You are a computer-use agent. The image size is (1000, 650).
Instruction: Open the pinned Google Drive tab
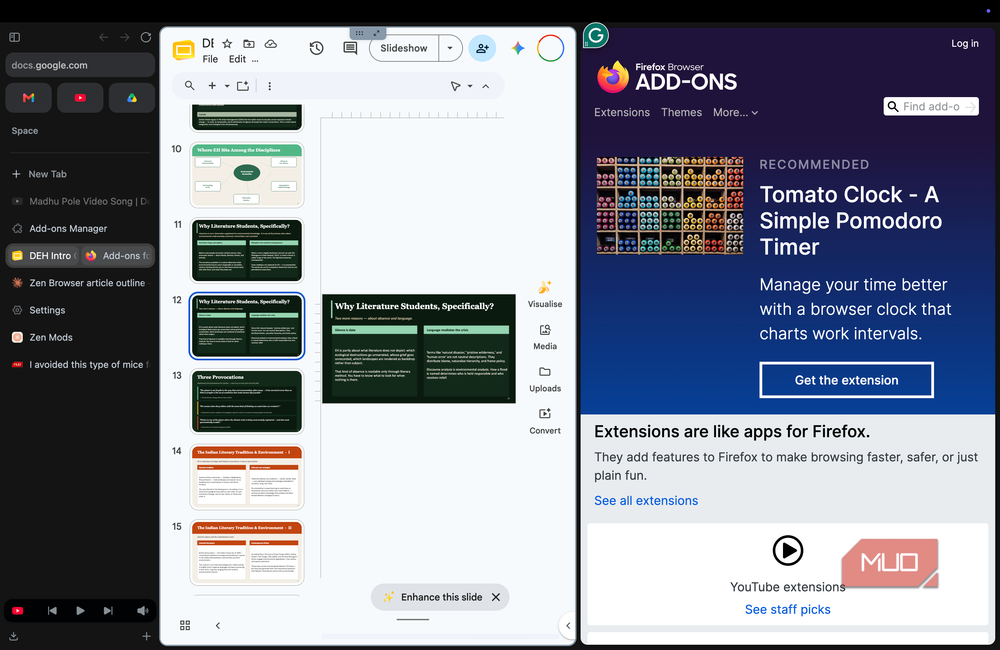pos(131,98)
